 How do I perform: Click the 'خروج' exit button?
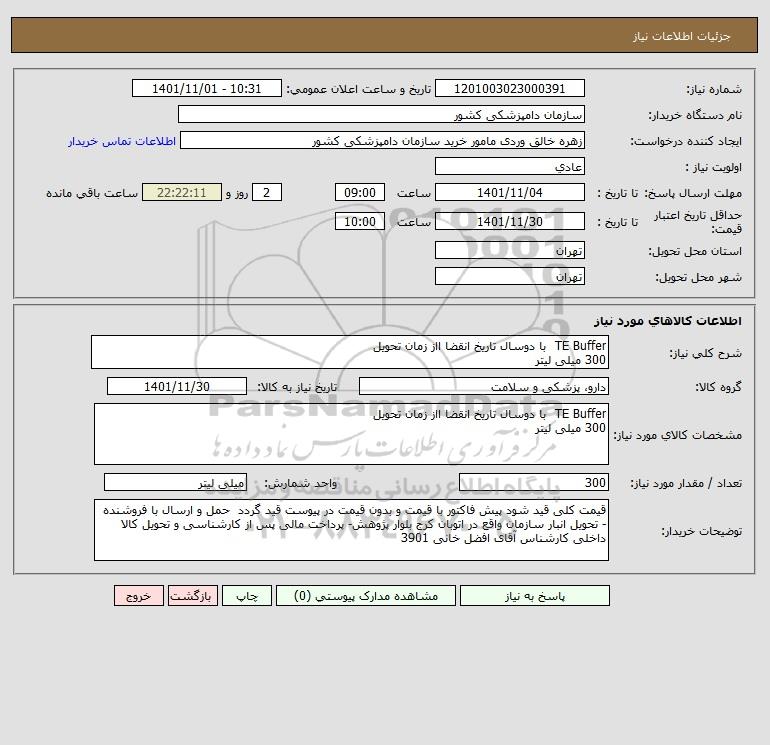coord(138,596)
